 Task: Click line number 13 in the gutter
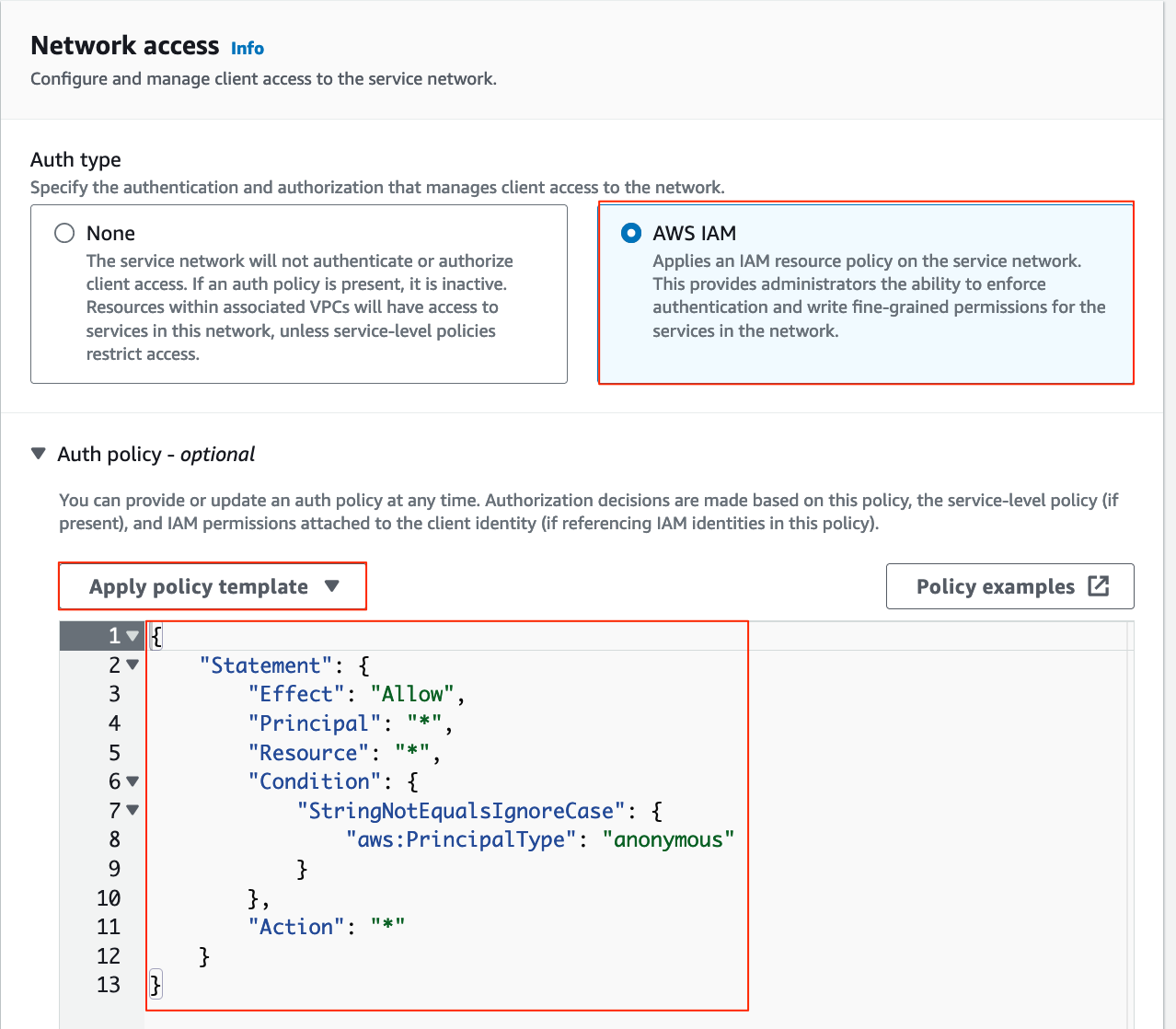click(109, 985)
